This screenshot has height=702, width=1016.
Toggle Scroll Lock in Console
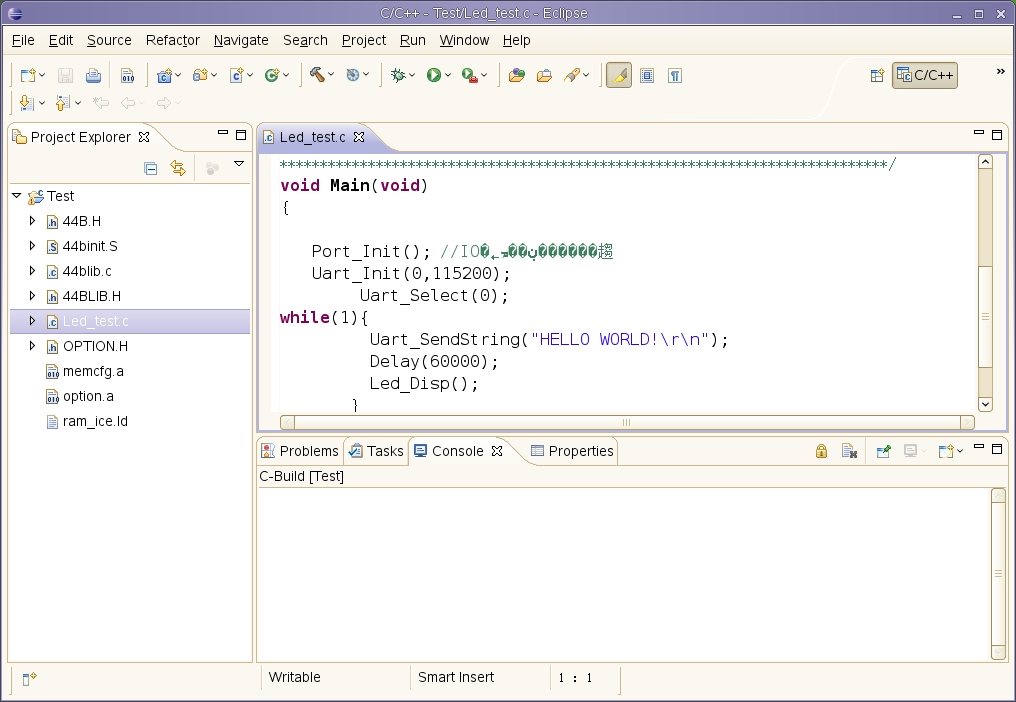coord(821,450)
